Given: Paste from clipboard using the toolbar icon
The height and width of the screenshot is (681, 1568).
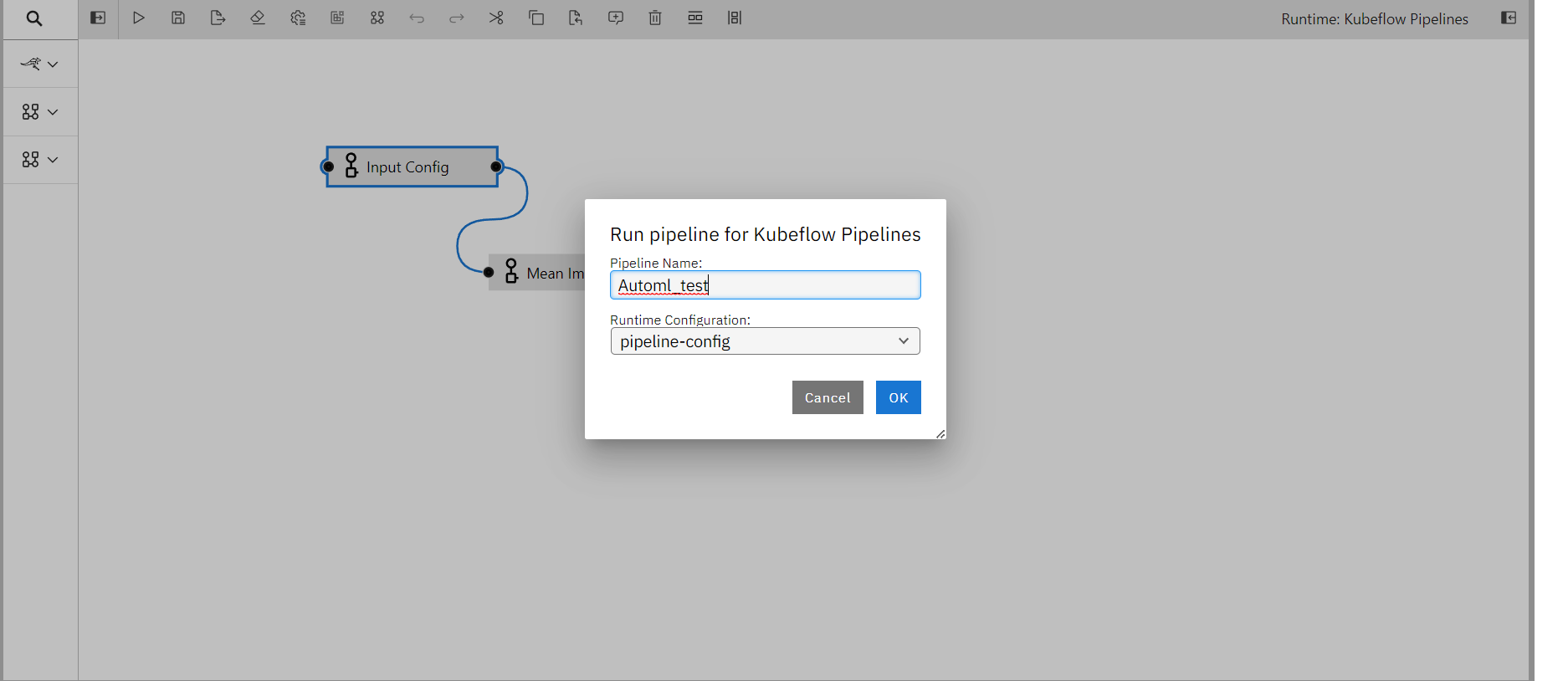Looking at the screenshot, I should coord(576,18).
